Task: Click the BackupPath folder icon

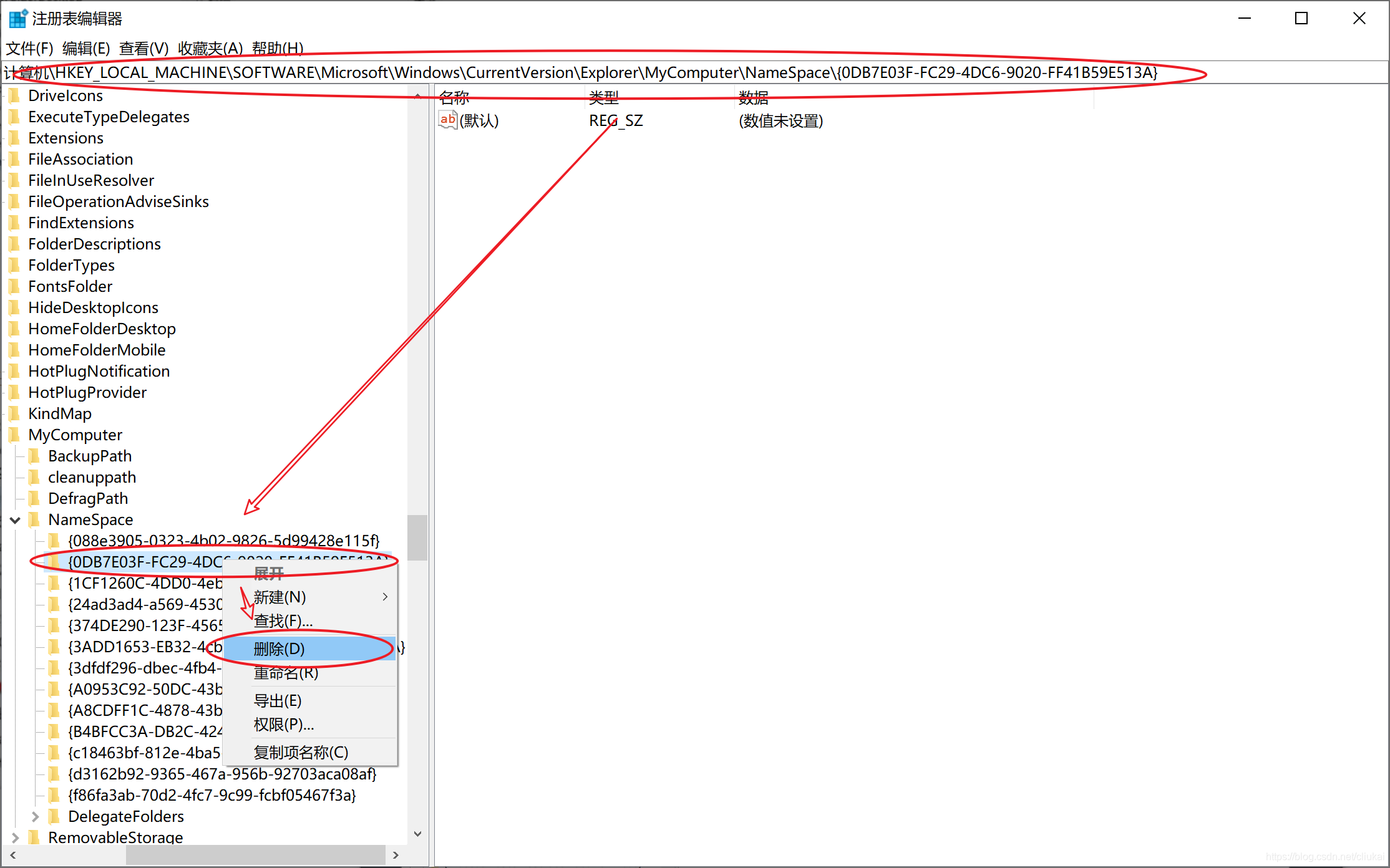Action: click(35, 456)
